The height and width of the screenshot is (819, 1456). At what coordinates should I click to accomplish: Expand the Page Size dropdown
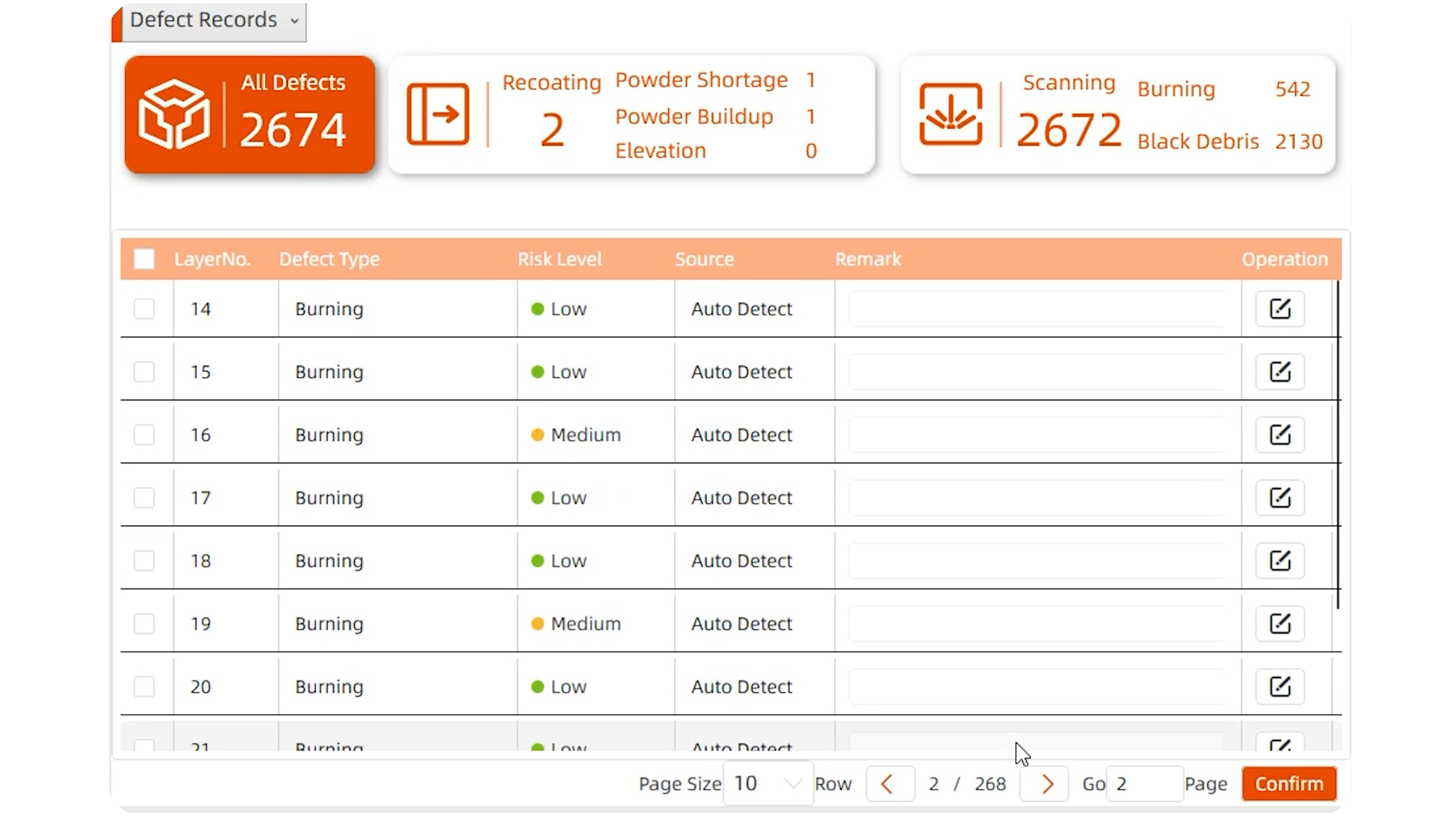[x=767, y=783]
